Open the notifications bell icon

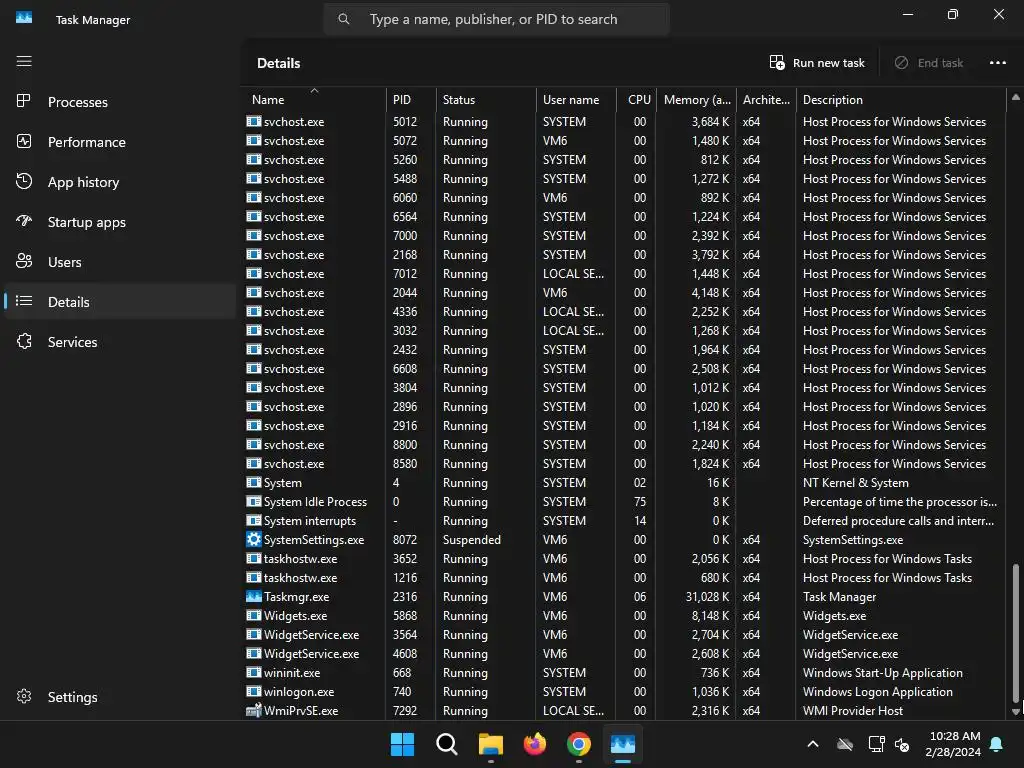tap(997, 744)
